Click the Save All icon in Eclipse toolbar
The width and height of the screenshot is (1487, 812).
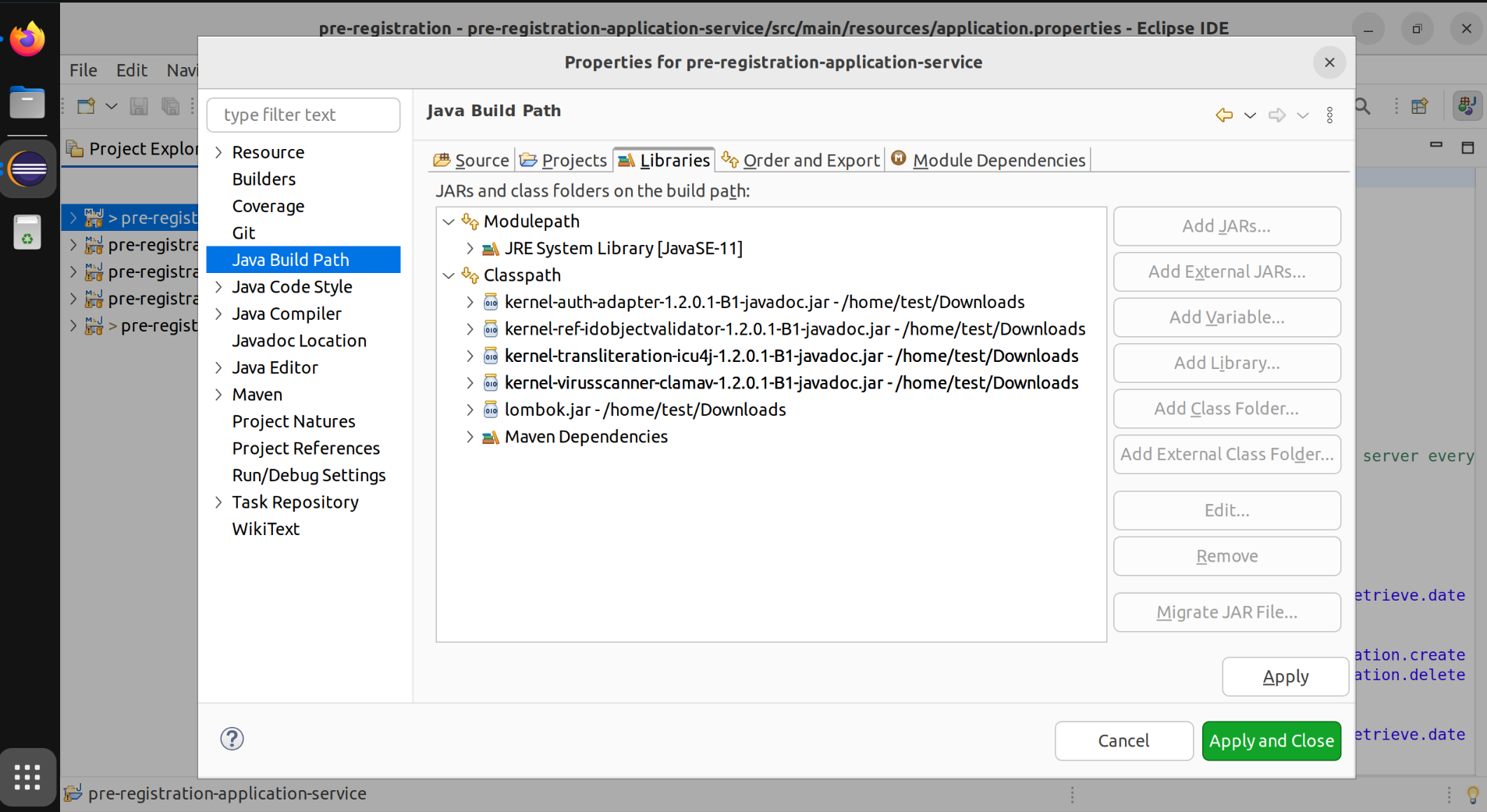point(170,106)
